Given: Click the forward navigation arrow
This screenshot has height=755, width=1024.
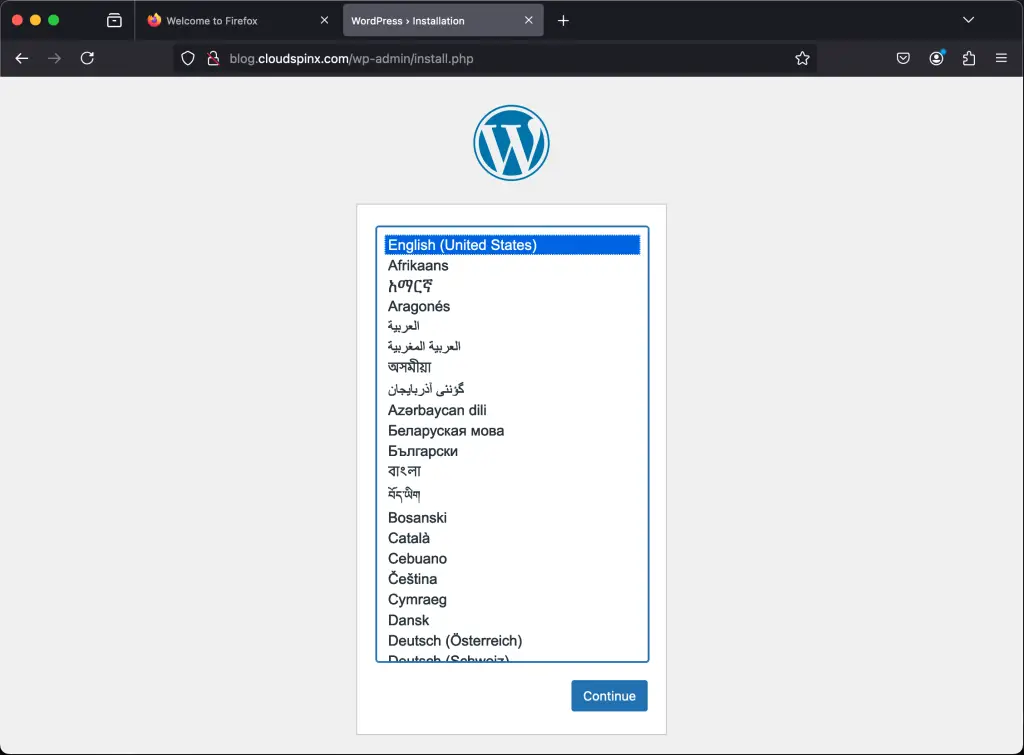Looking at the screenshot, I should coord(54,58).
